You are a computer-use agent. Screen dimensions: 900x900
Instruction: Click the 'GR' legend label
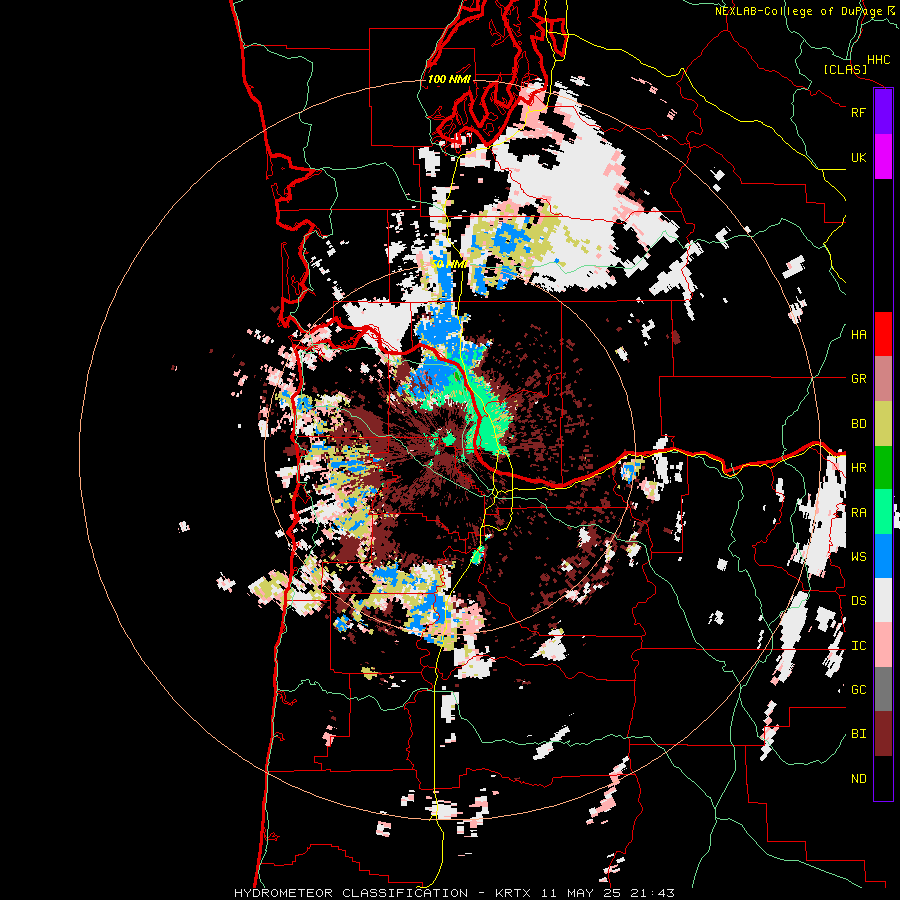[858, 379]
